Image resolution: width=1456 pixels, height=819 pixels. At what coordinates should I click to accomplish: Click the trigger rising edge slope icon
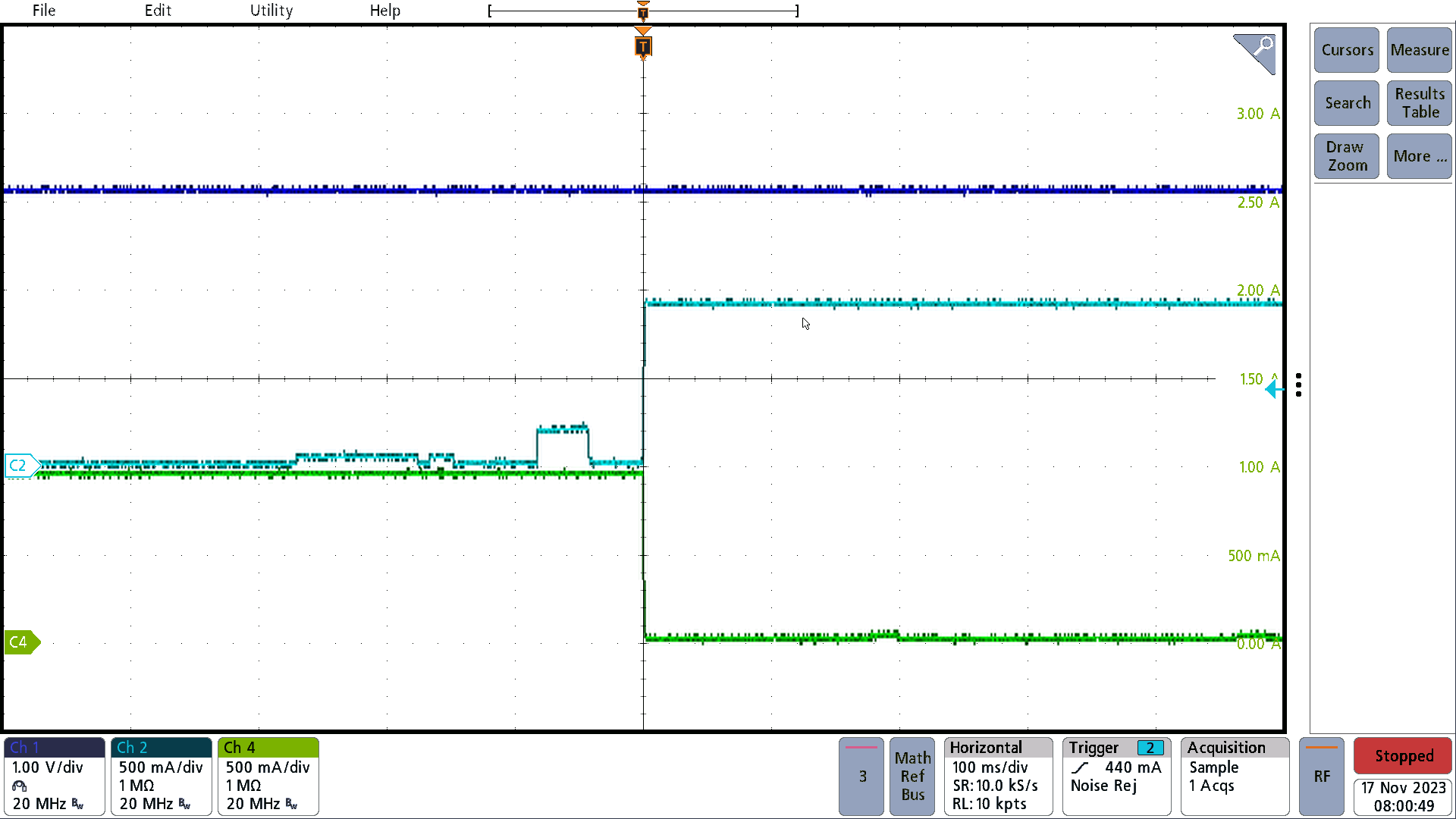[1080, 768]
